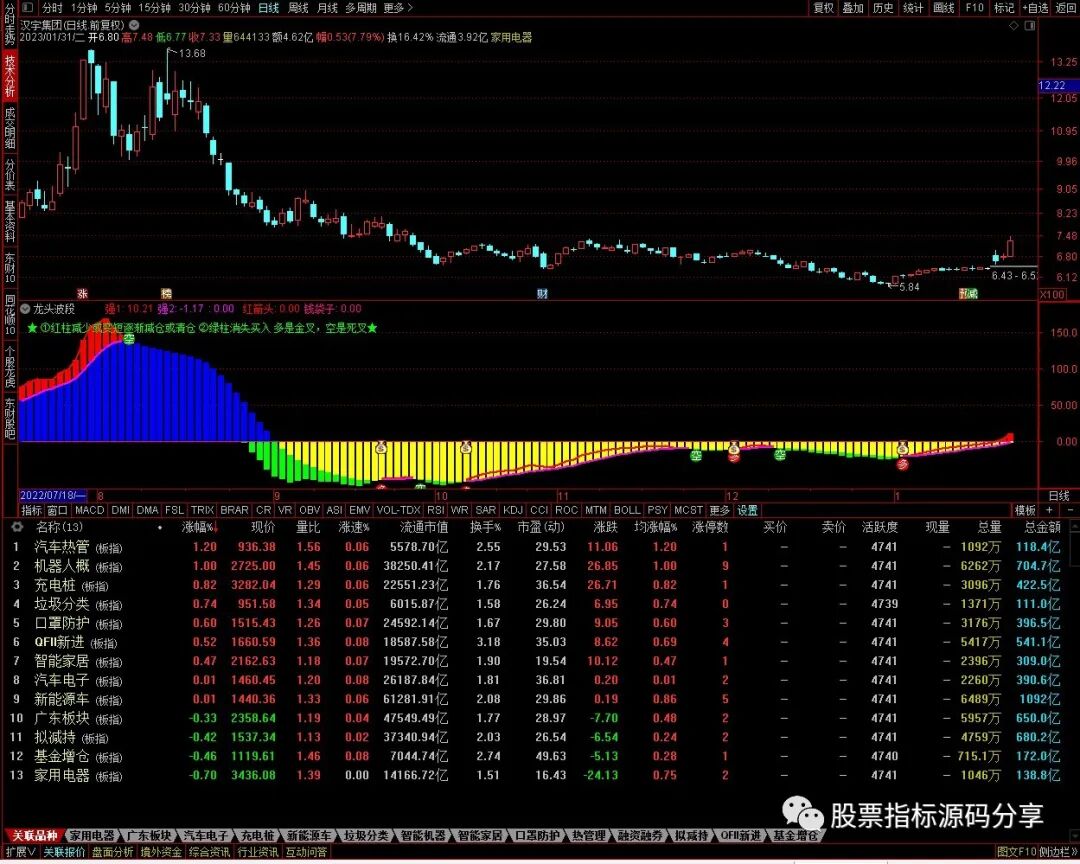
Task: Click the diamond icon at the chart's upper right
Action: [1013, 25]
